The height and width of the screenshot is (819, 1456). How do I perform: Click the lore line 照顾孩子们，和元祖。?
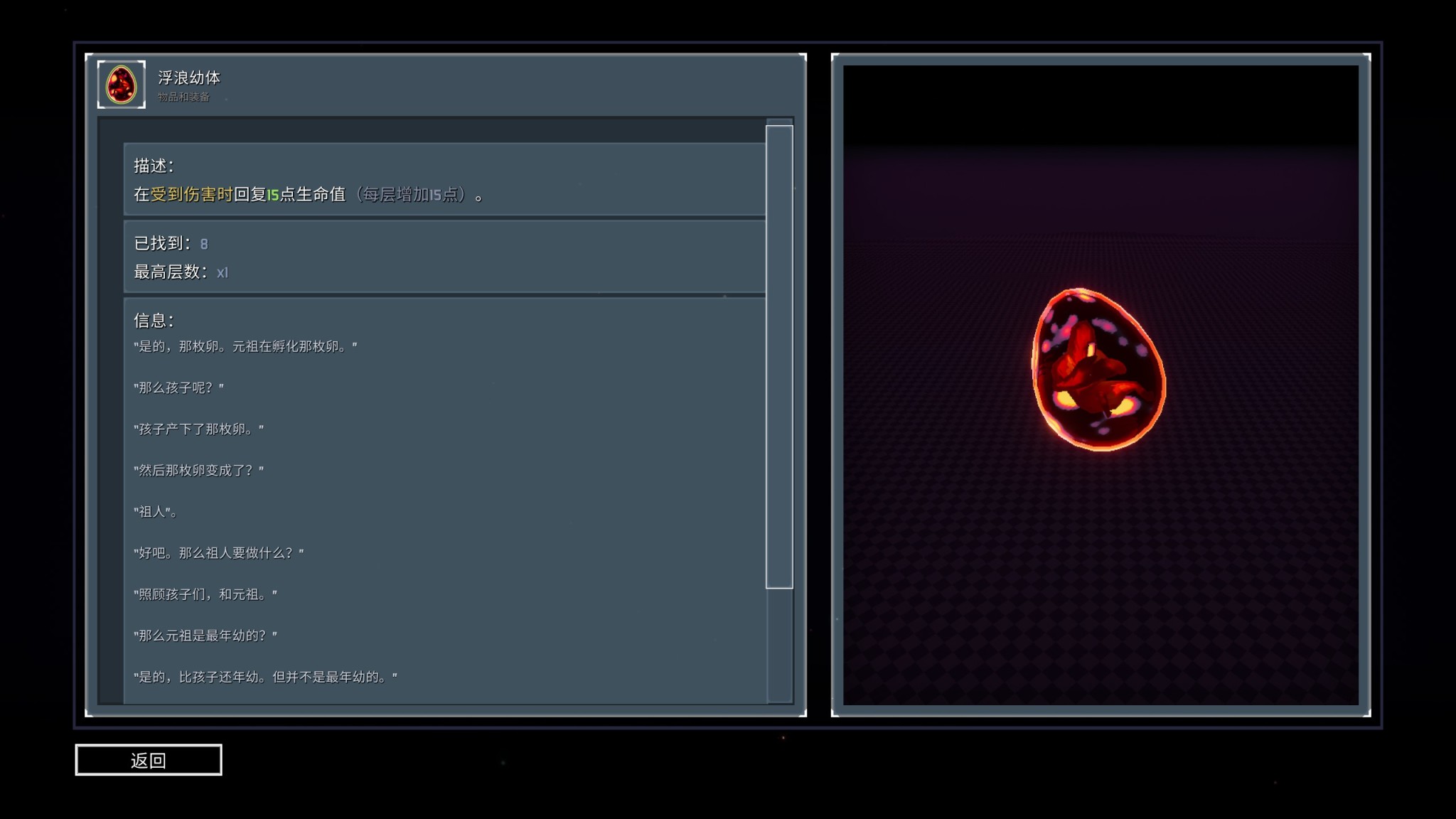point(205,594)
